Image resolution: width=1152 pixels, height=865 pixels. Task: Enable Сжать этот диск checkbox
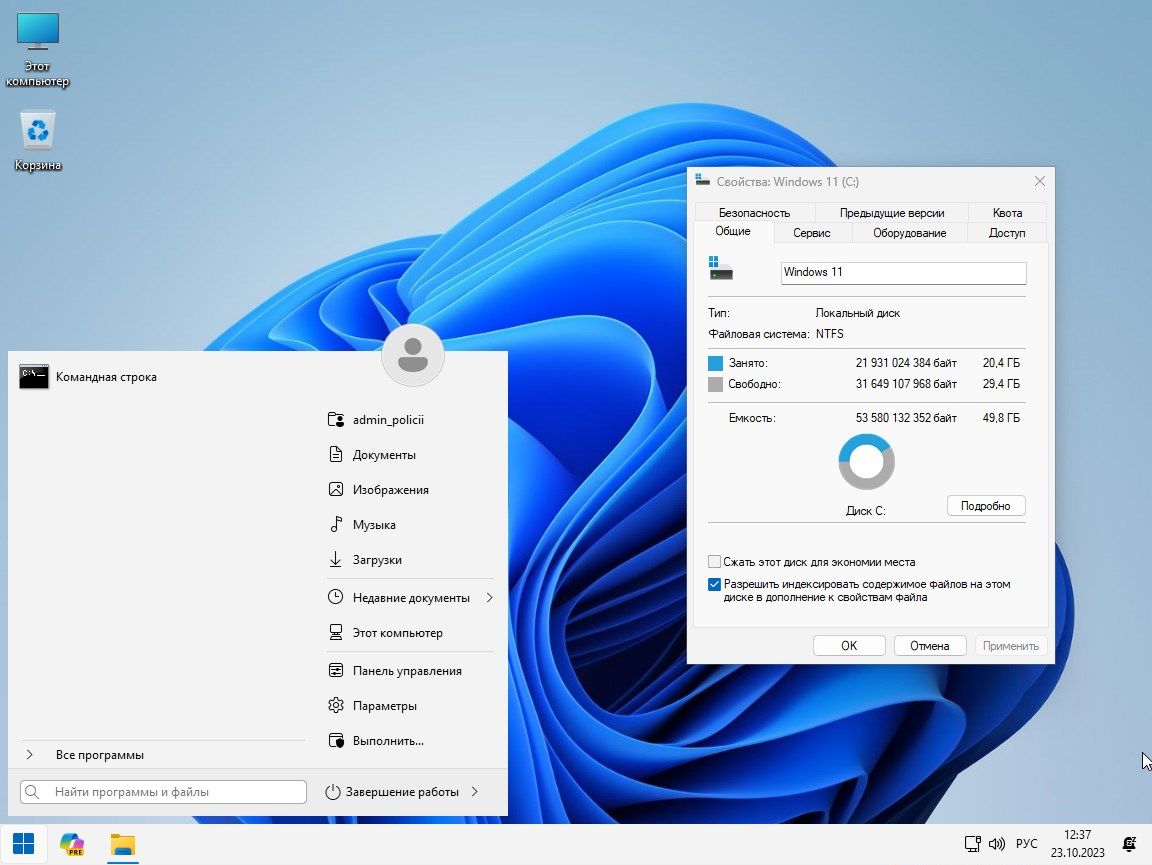(x=714, y=561)
